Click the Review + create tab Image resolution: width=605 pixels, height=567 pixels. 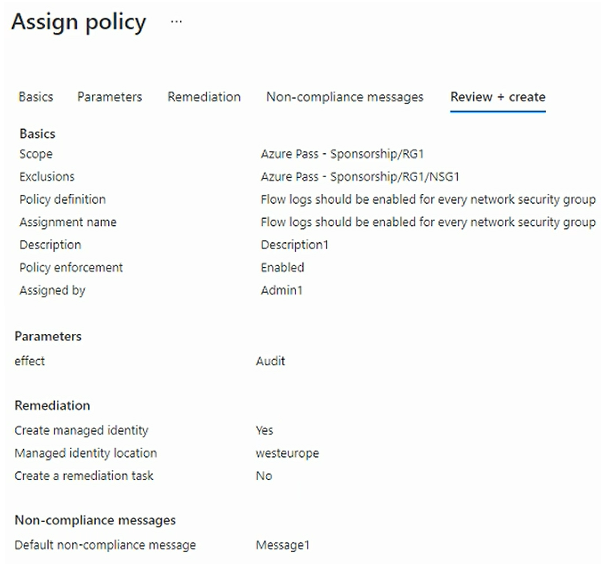click(498, 97)
